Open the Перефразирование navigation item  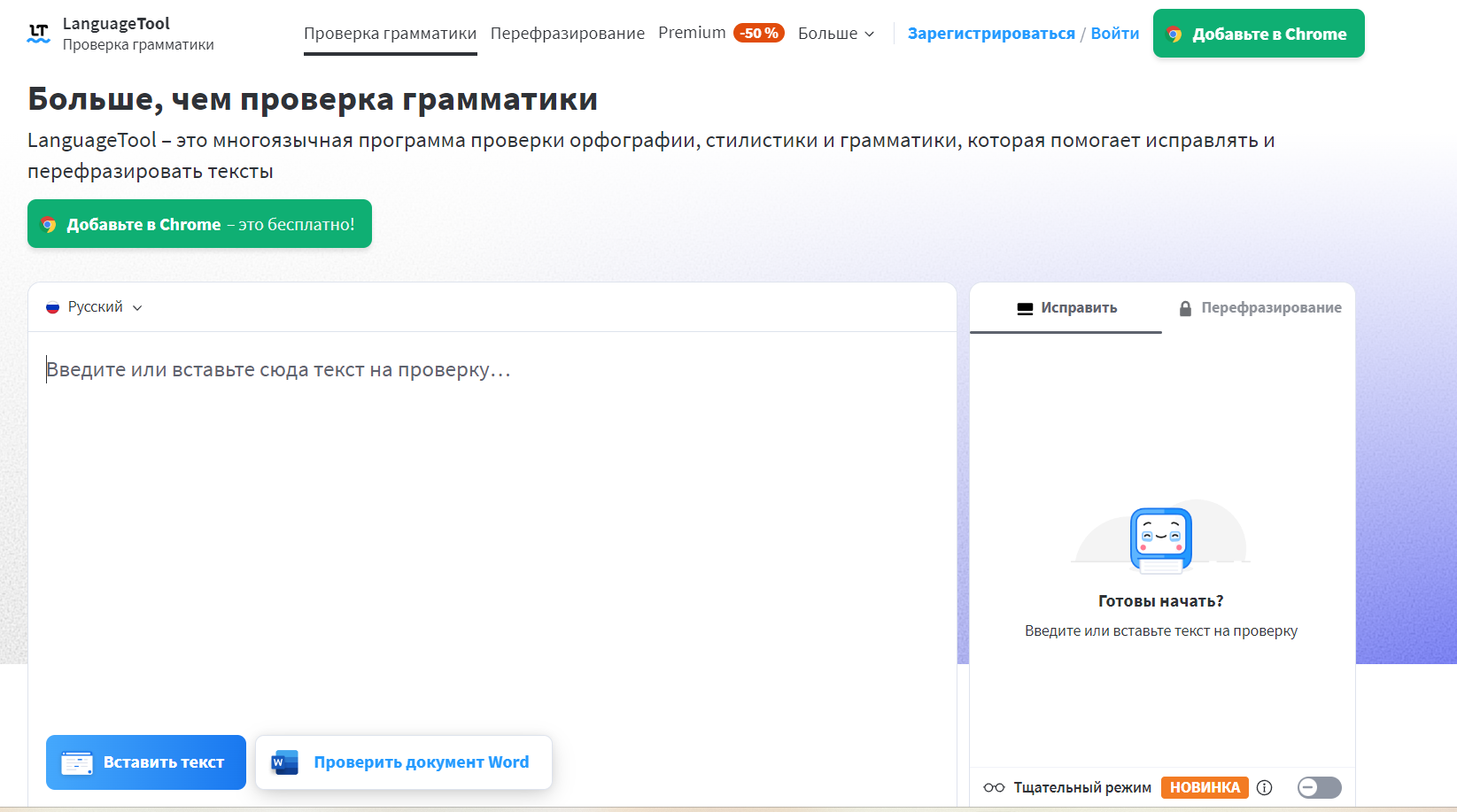click(x=567, y=34)
